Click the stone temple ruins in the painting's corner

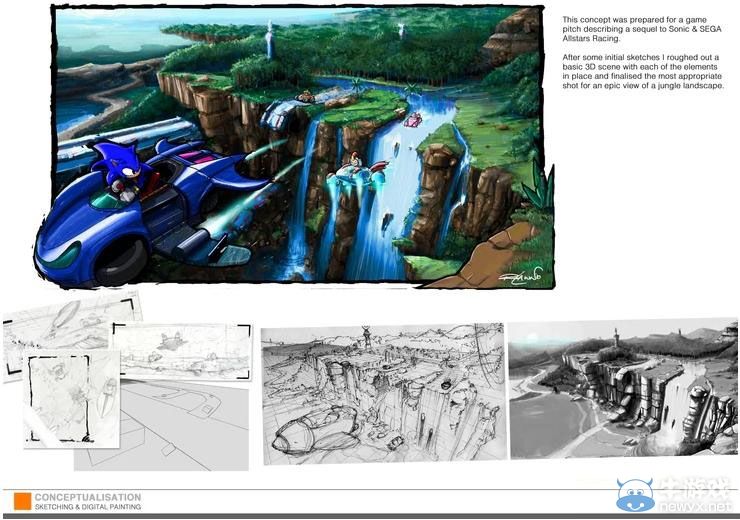(x=512, y=35)
